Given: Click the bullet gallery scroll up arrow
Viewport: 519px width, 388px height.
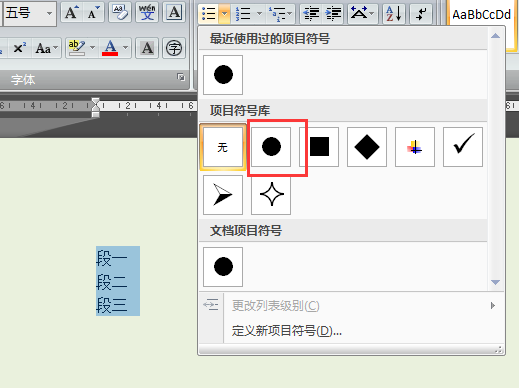Looking at the screenshot, I should click(496, 36).
